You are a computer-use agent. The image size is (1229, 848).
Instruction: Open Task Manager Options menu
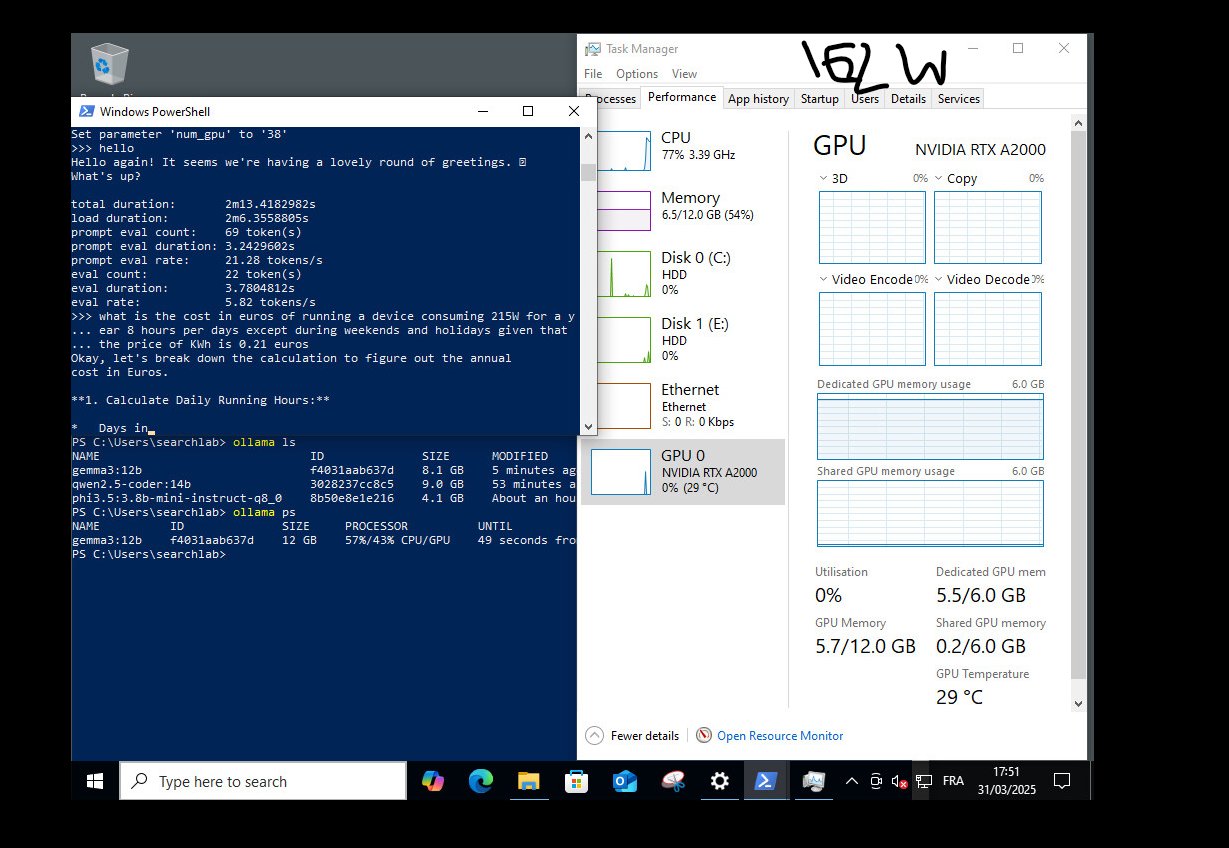click(637, 74)
